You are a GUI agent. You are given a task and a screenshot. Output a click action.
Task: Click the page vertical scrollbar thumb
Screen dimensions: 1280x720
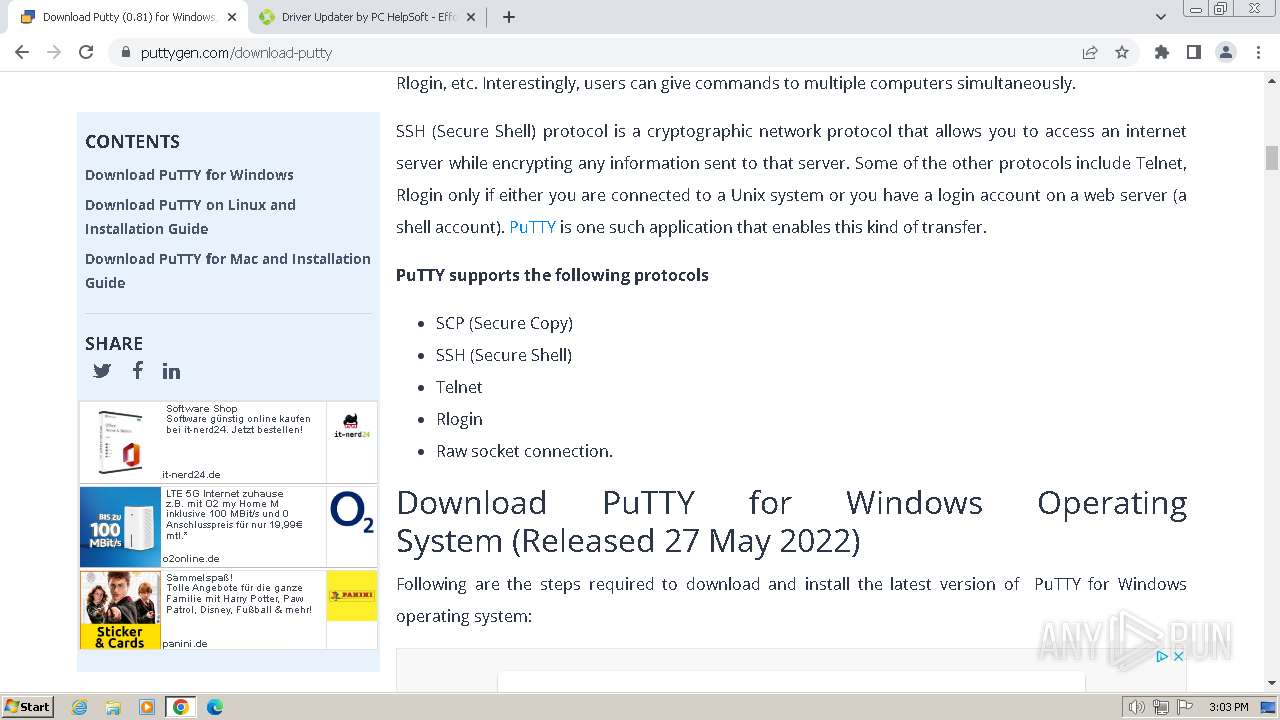pyautogui.click(x=1272, y=158)
